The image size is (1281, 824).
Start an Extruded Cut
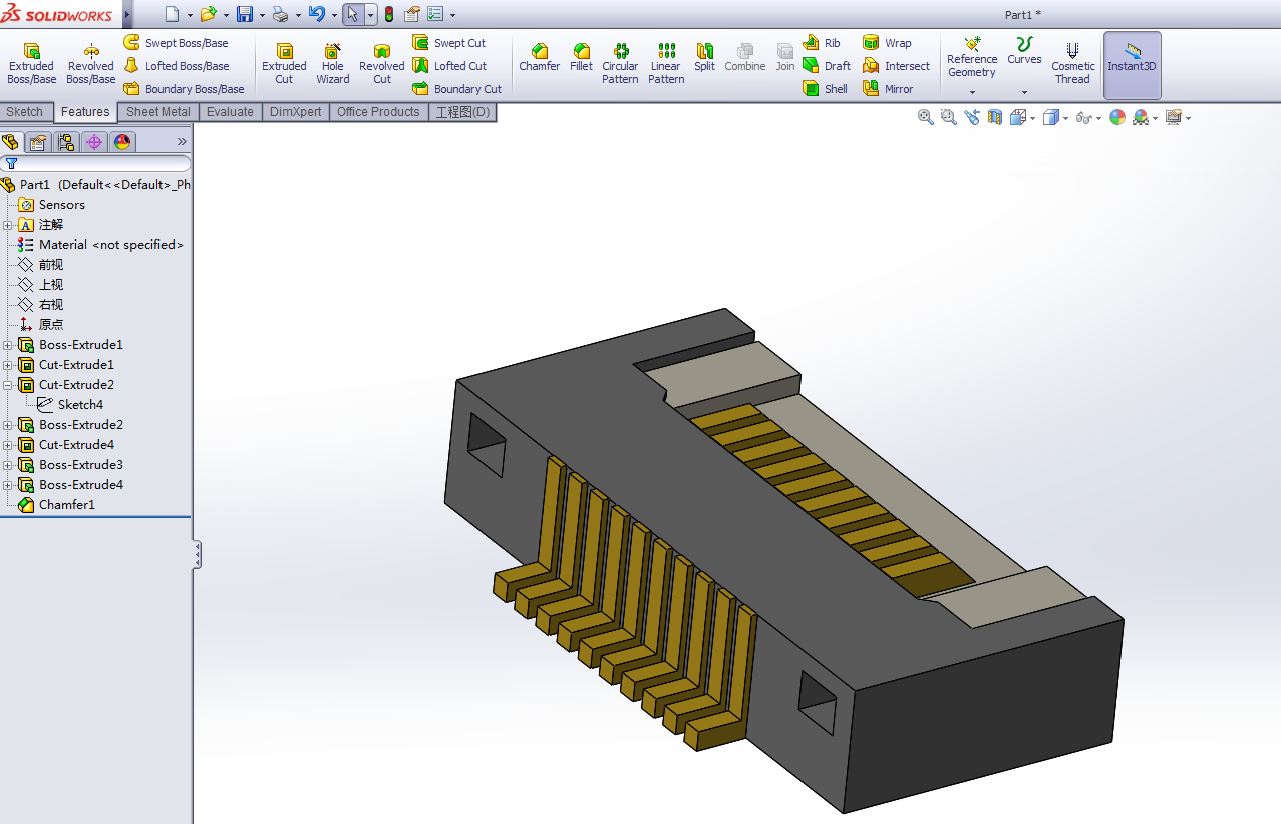pos(284,63)
